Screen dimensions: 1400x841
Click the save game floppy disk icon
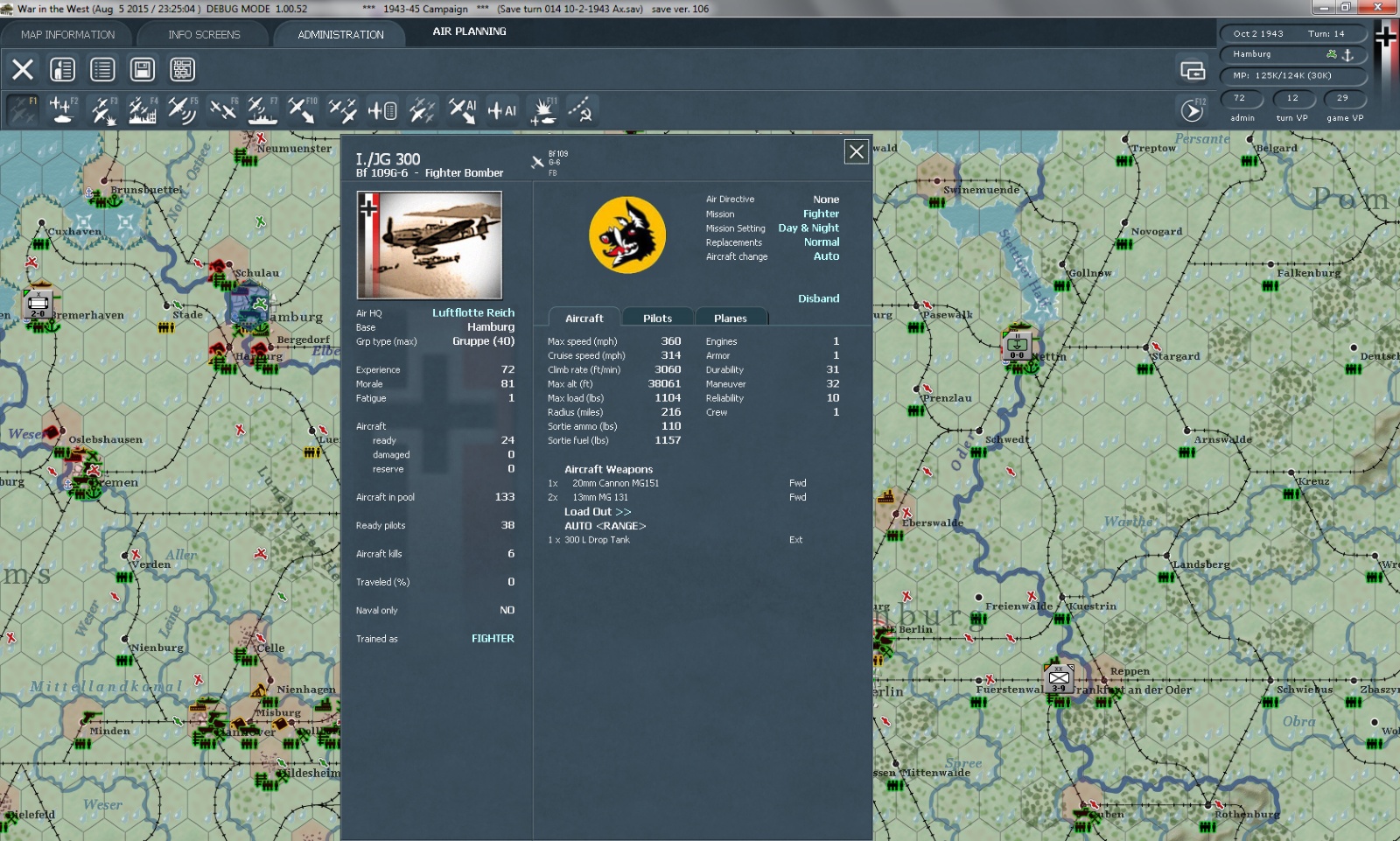tap(143, 69)
